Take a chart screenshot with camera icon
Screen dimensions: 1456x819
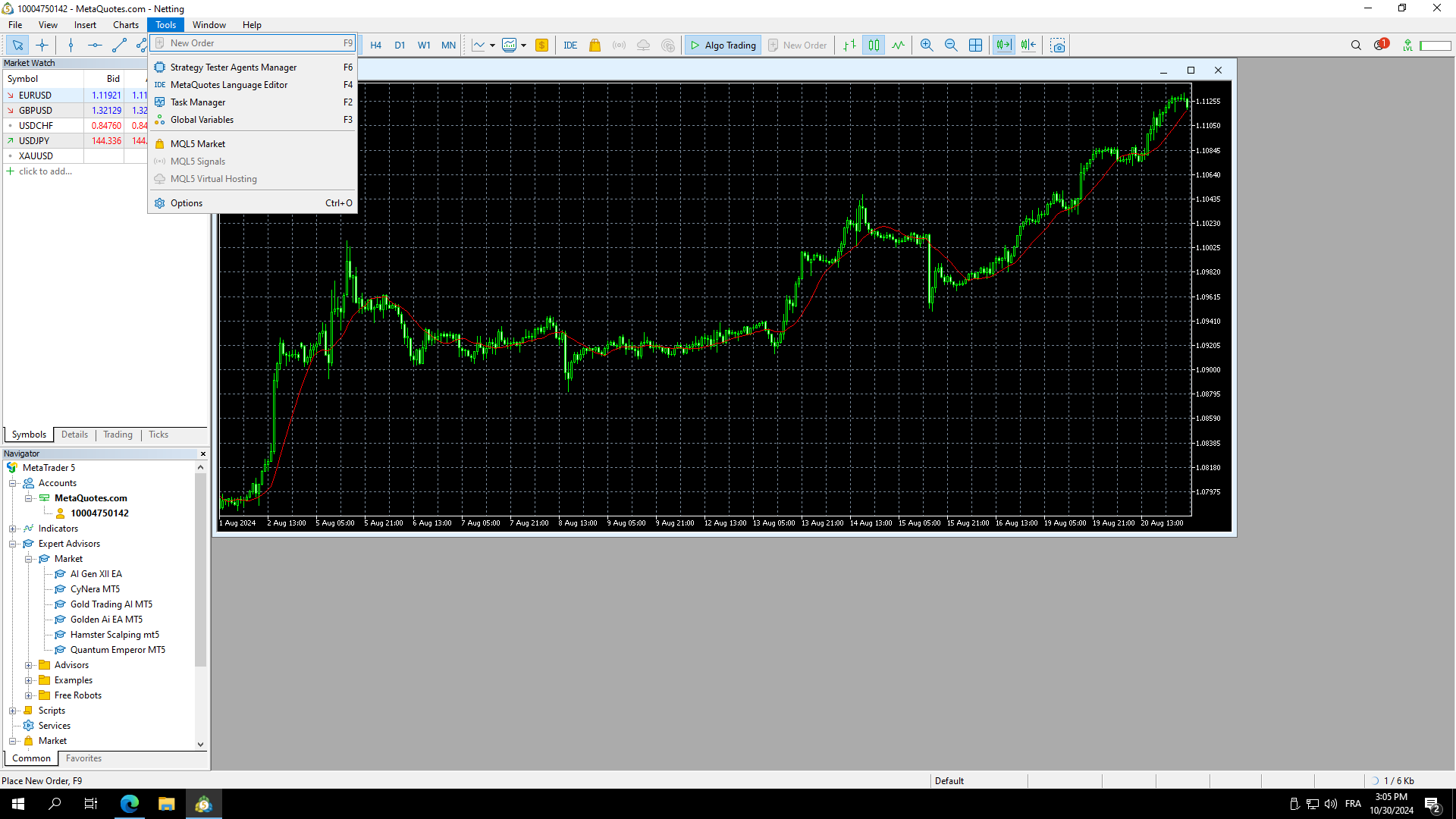pyautogui.click(x=1058, y=45)
